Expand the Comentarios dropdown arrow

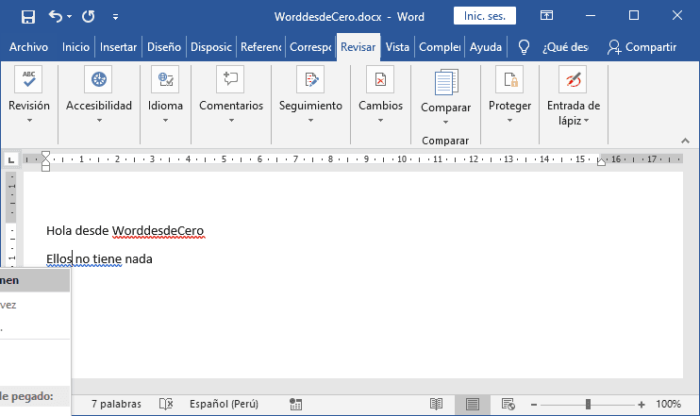coord(231,121)
